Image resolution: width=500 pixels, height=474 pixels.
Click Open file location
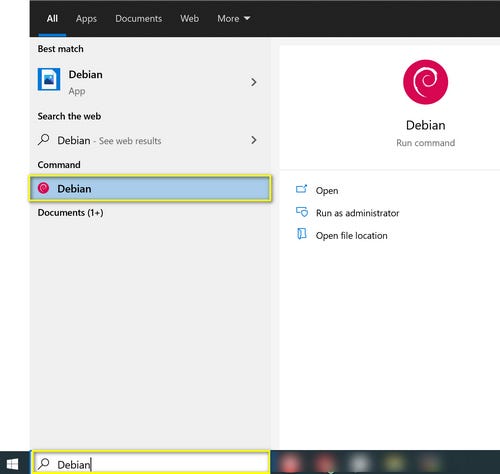[x=352, y=236]
